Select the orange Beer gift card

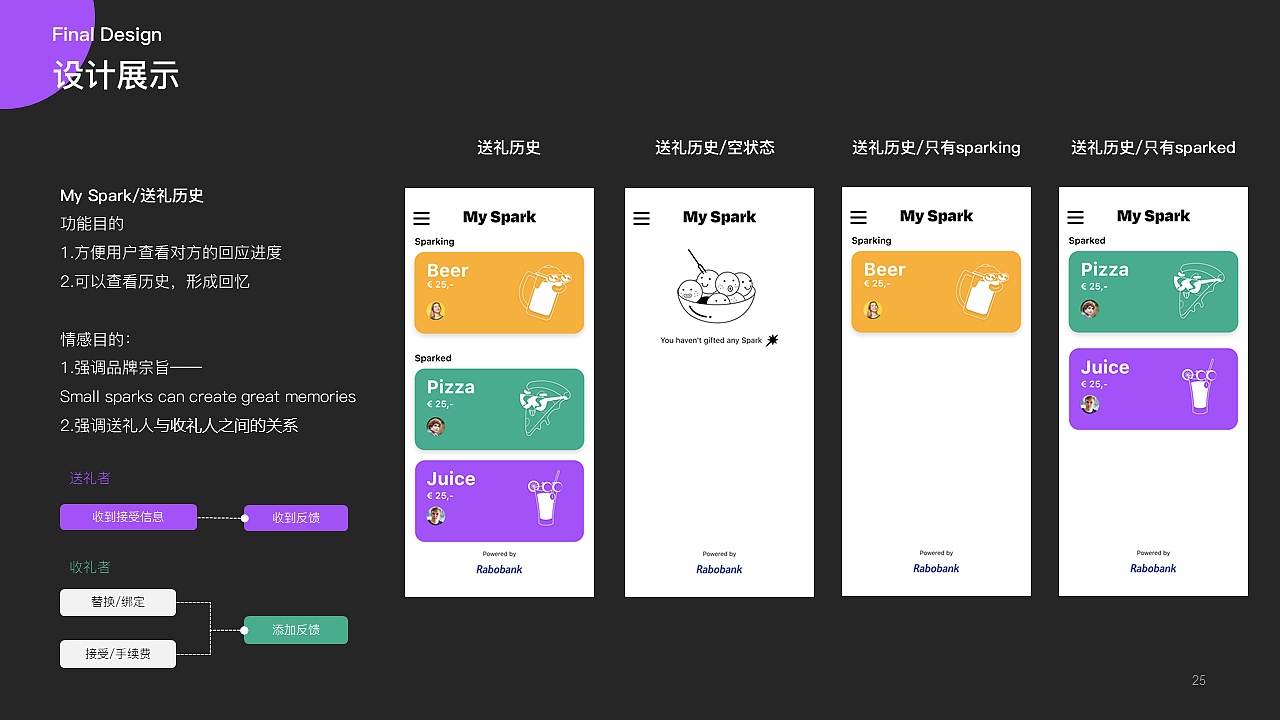[499, 292]
